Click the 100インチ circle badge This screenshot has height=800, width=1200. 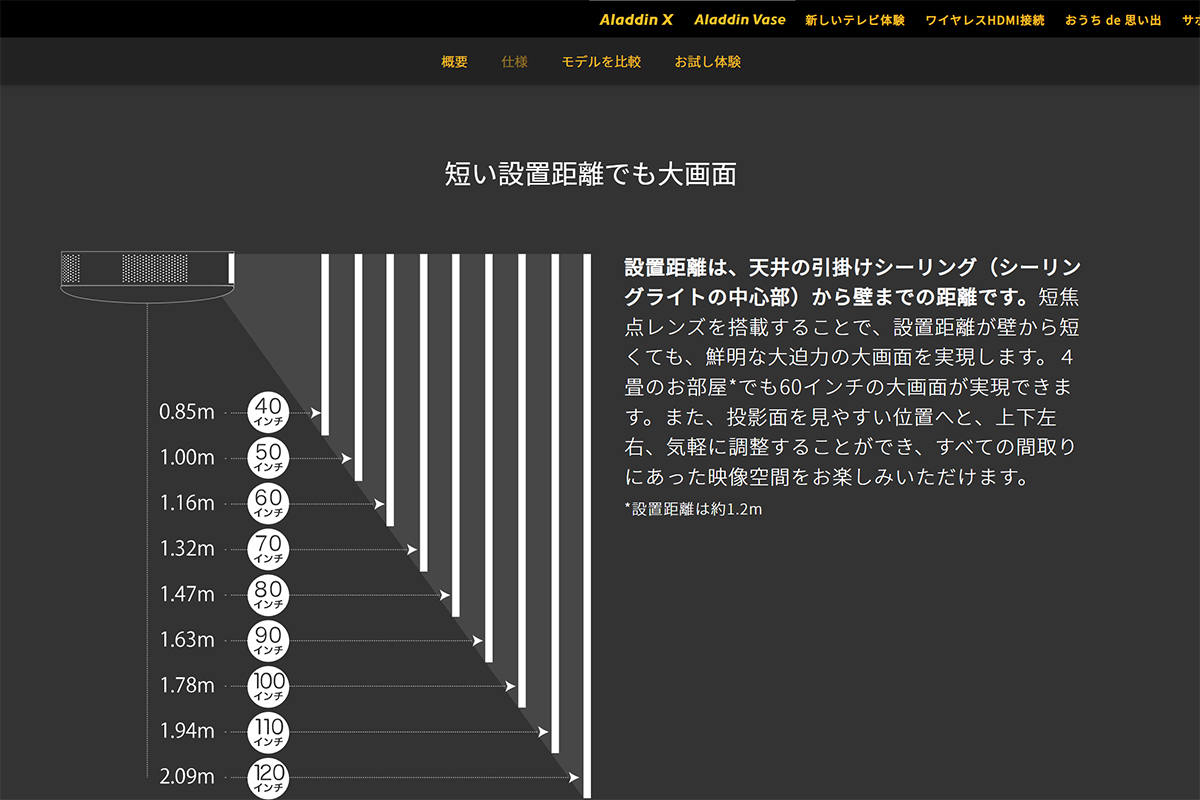(x=268, y=686)
